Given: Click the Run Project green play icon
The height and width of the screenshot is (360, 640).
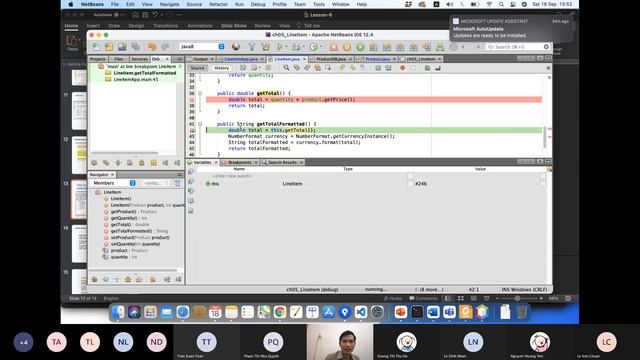Looking at the screenshot, I should coord(280,47).
